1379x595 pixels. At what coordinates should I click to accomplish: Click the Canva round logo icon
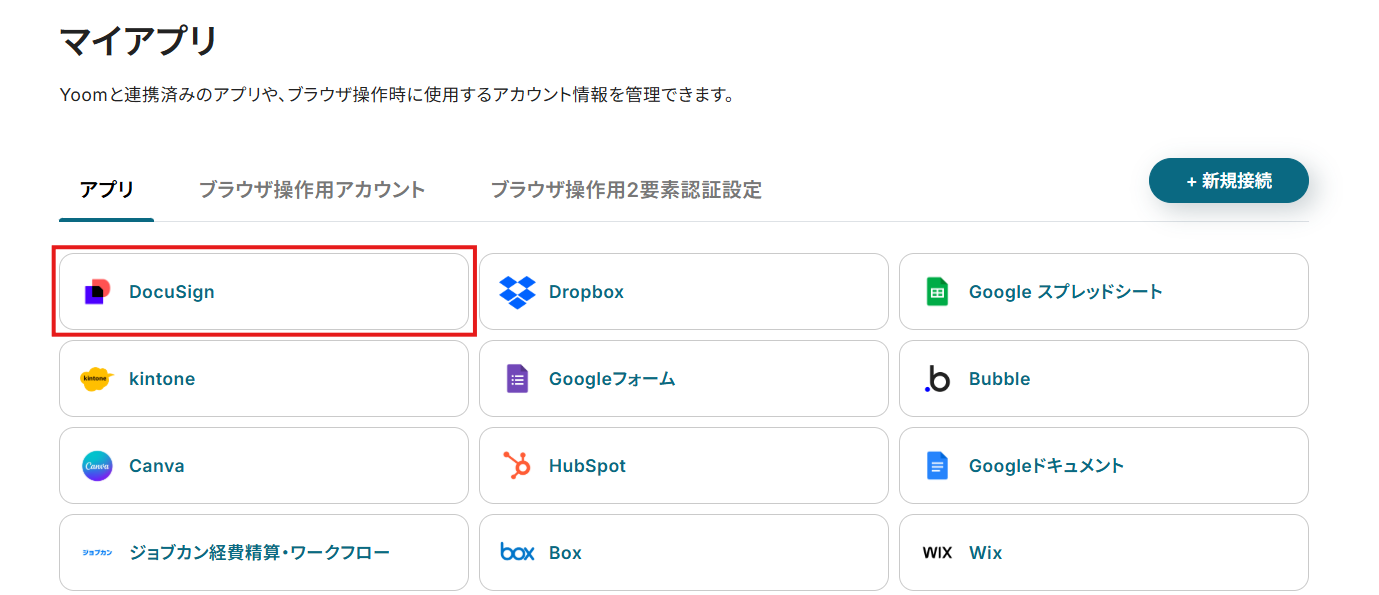[97, 466]
